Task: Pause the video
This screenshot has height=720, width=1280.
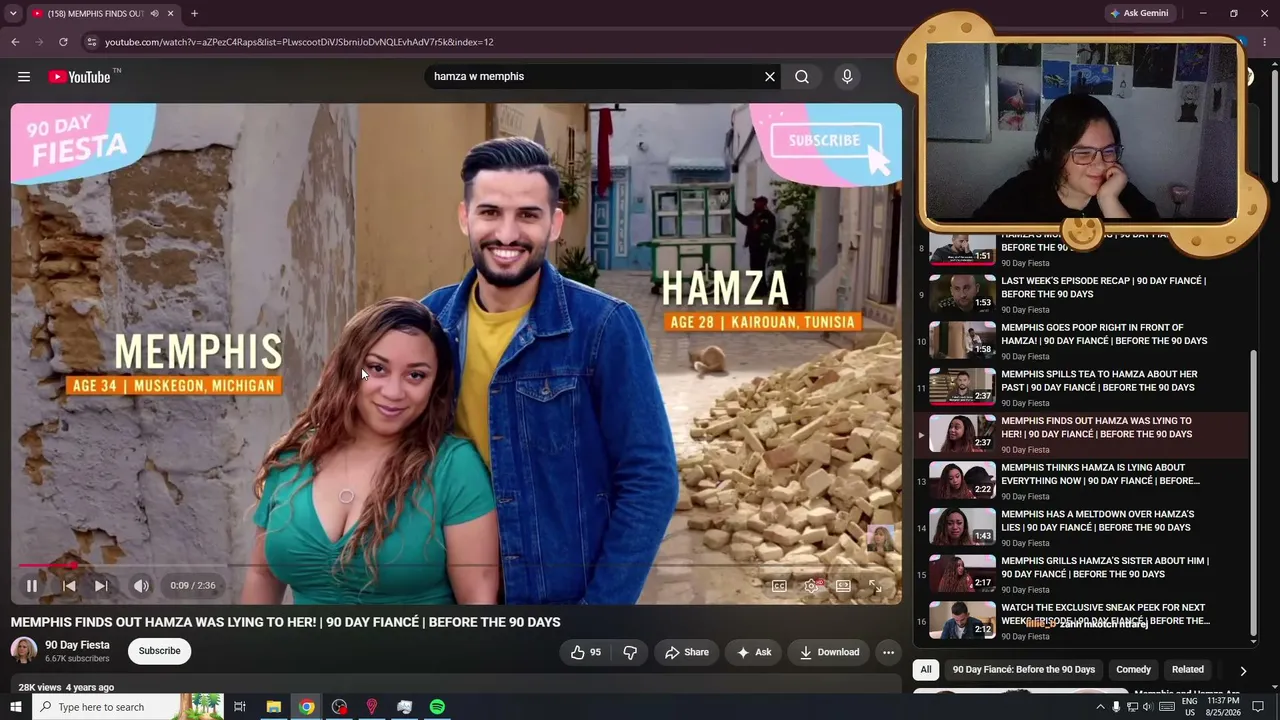Action: 32,586
